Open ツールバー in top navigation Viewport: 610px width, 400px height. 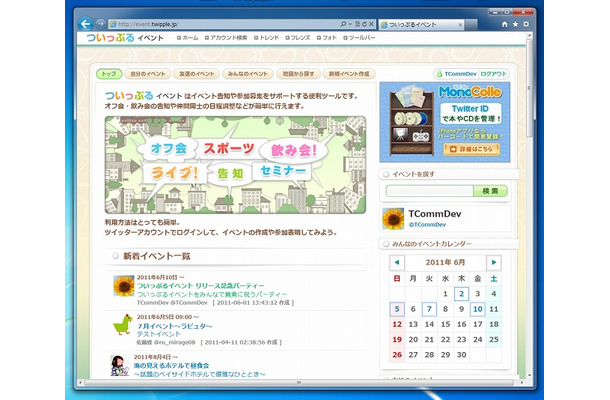click(359, 38)
